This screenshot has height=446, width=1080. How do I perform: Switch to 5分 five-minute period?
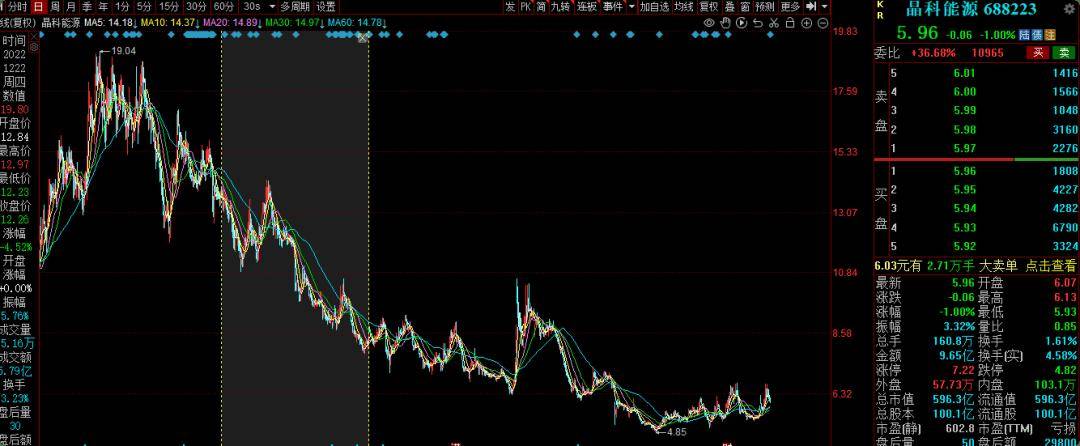pos(143,7)
